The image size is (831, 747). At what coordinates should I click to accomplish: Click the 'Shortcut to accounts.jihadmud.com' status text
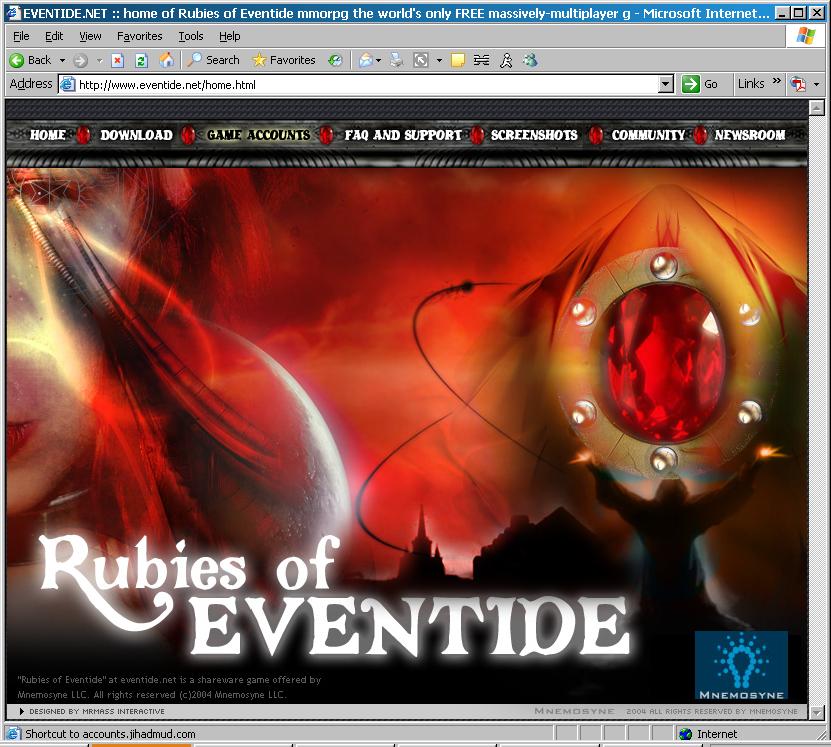click(110, 734)
